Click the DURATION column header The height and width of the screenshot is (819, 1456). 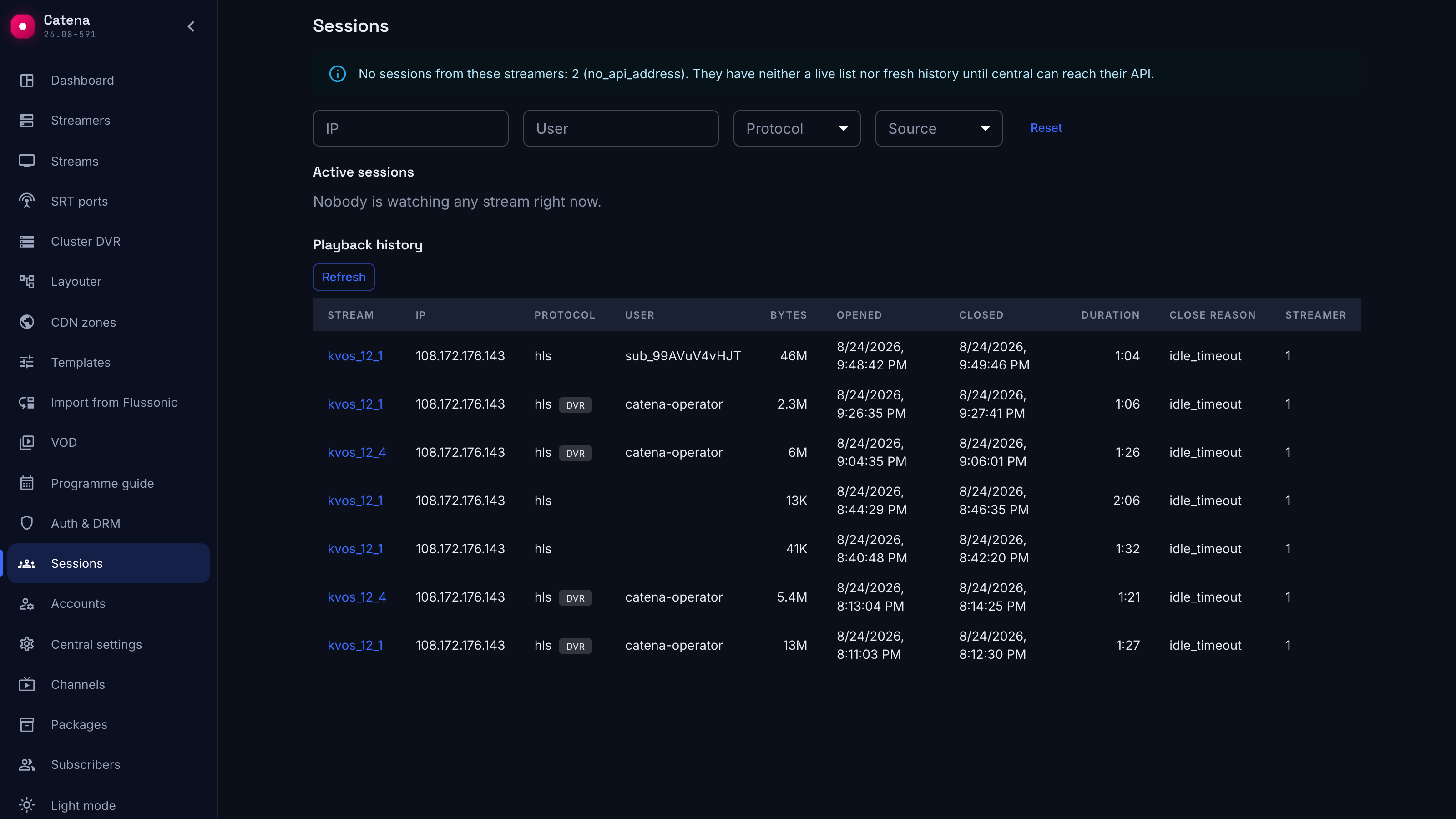1110,315
